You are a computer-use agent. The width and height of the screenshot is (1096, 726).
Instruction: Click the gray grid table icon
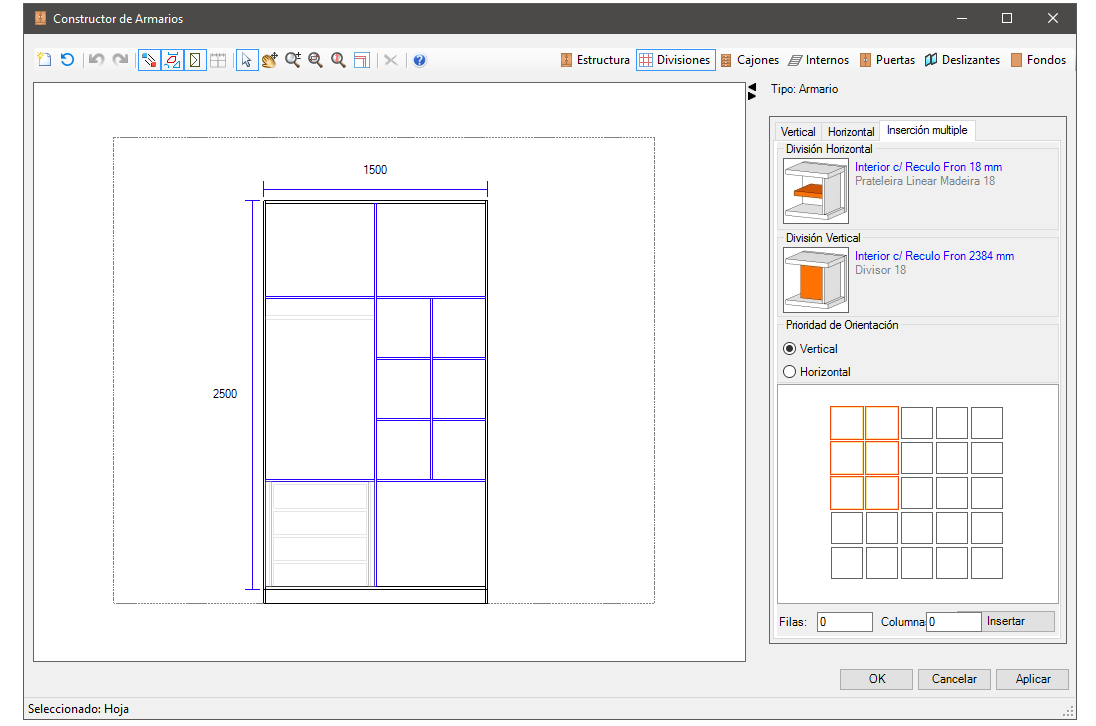[x=218, y=60]
